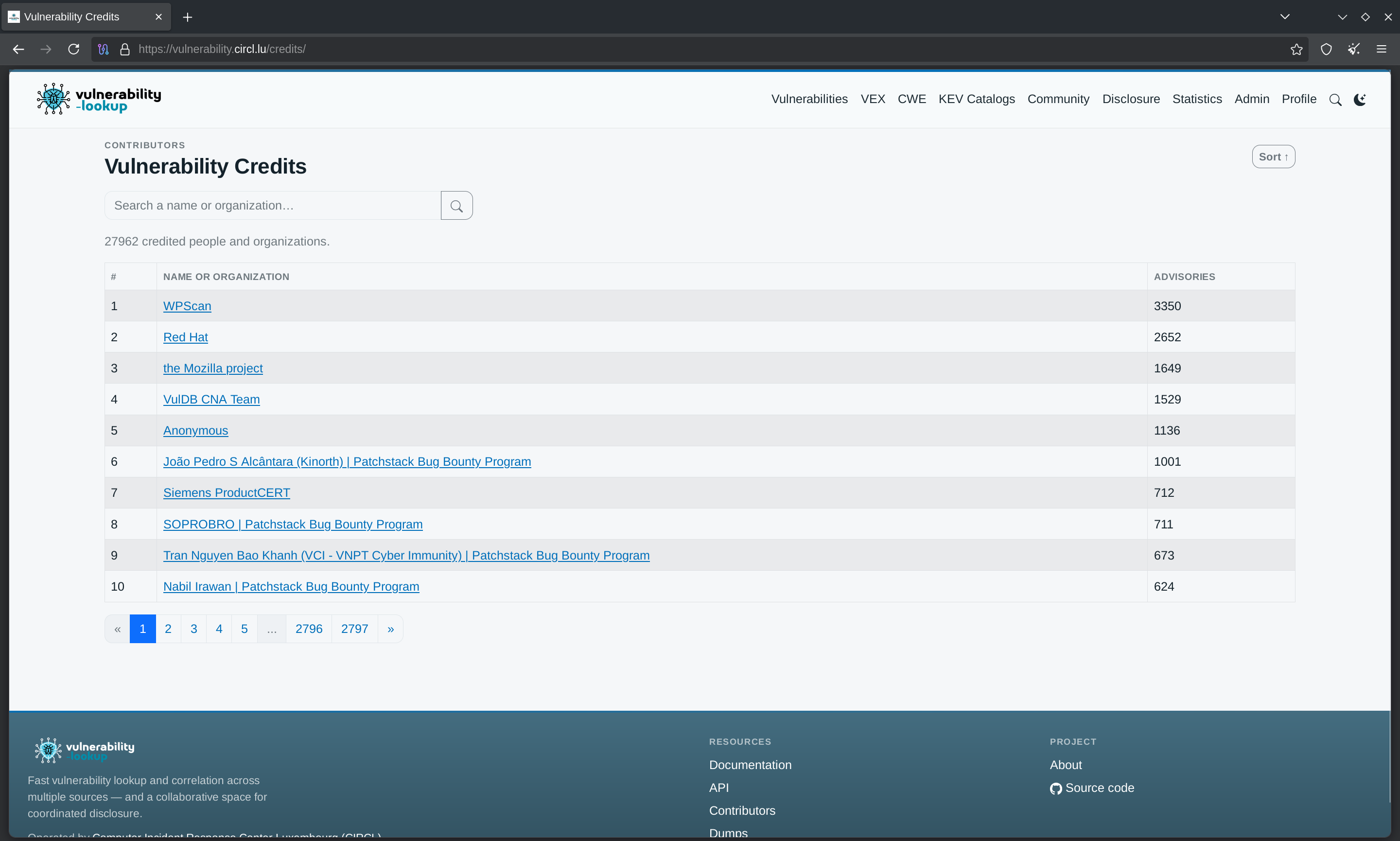
Task: Click the sparkle extension icon in the toolbar
Action: tap(1354, 49)
